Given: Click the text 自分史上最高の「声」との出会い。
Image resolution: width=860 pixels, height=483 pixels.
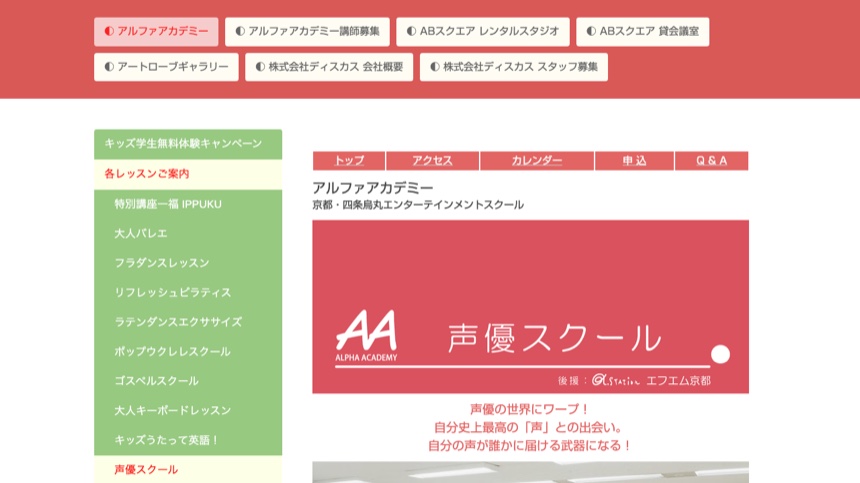Looking at the screenshot, I should (529, 427).
